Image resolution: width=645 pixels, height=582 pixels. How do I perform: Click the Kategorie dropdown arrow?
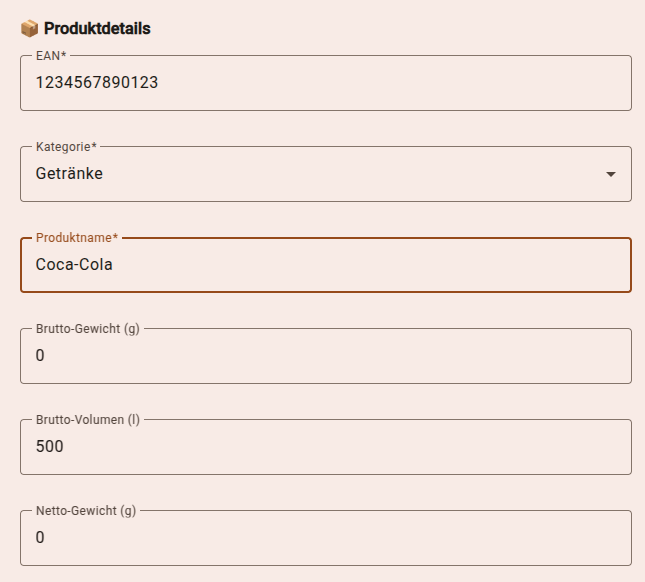[x=611, y=174]
